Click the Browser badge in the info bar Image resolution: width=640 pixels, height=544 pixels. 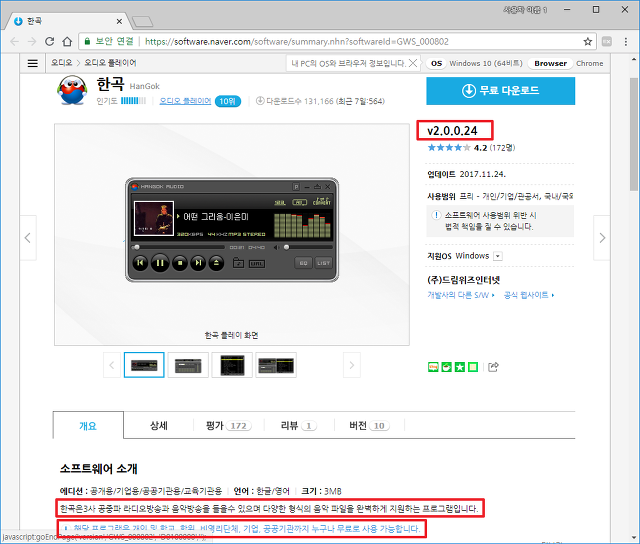(550, 63)
